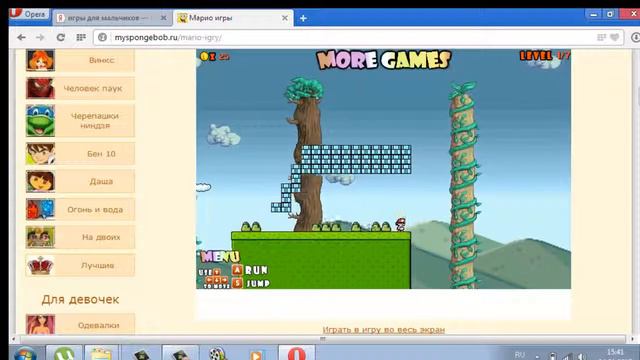Screen dimensions: 640x360
Task: Click the coin counter in the game
Action: pos(215,57)
